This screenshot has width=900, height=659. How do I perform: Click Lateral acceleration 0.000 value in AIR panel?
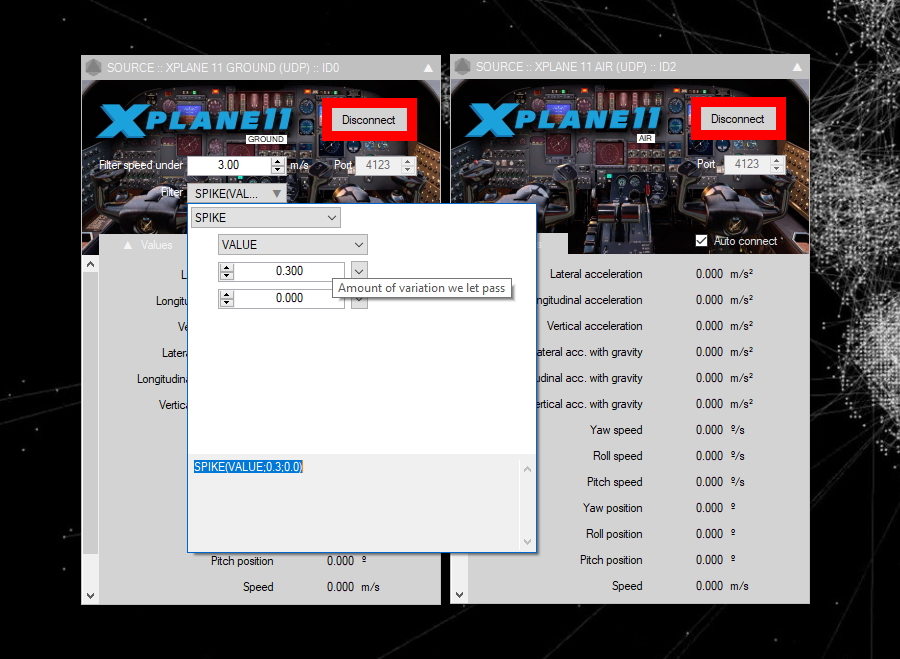[x=709, y=274]
